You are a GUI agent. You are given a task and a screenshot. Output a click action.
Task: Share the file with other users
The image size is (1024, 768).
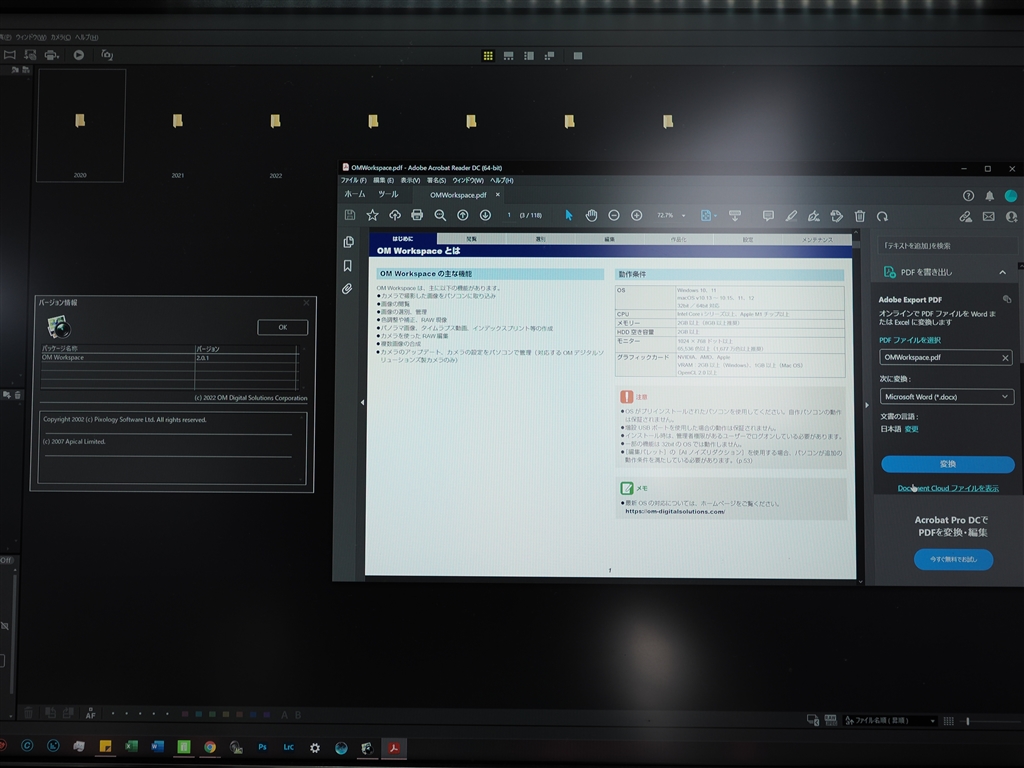point(1012,216)
